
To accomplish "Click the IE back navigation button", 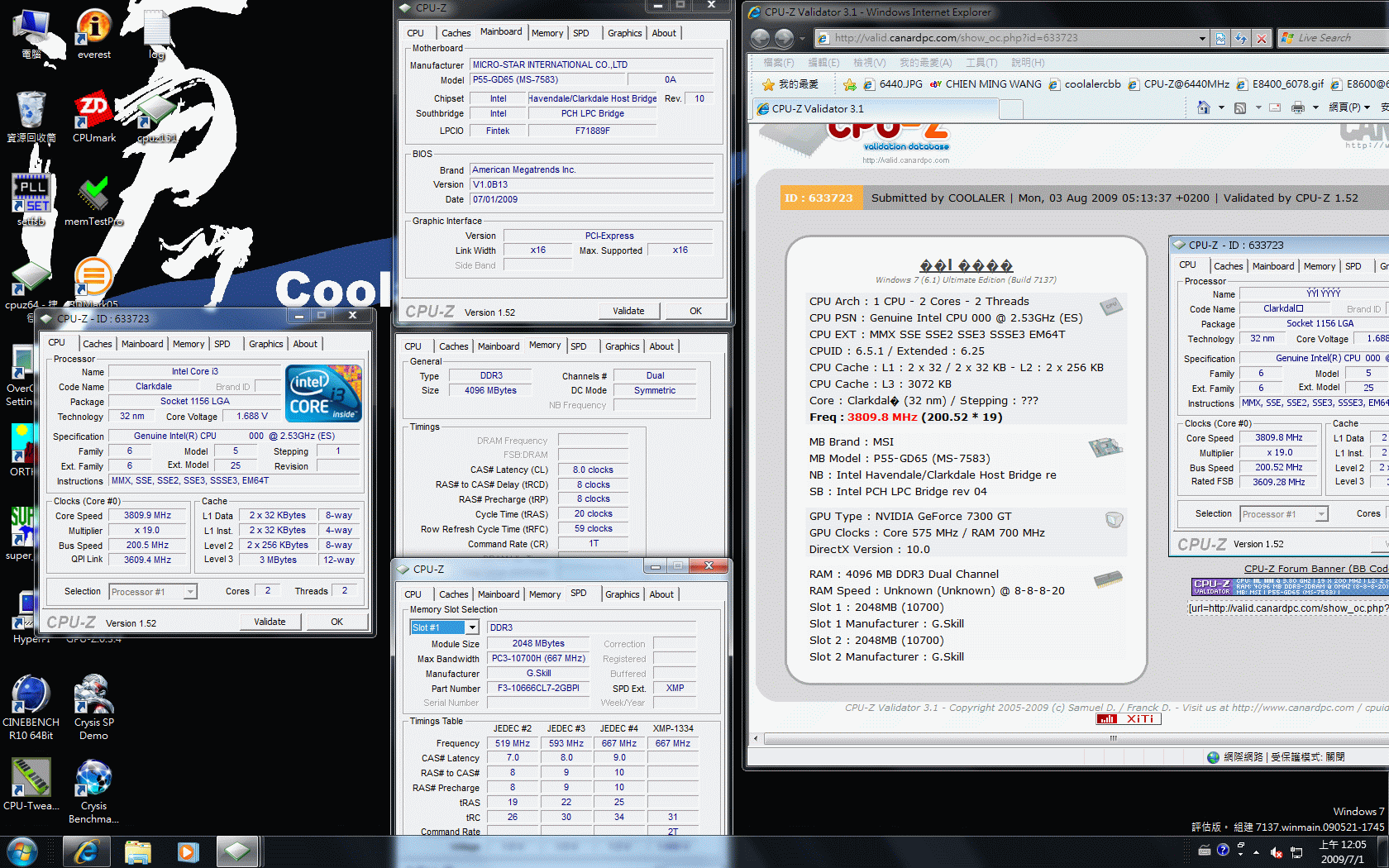I will point(760,38).
